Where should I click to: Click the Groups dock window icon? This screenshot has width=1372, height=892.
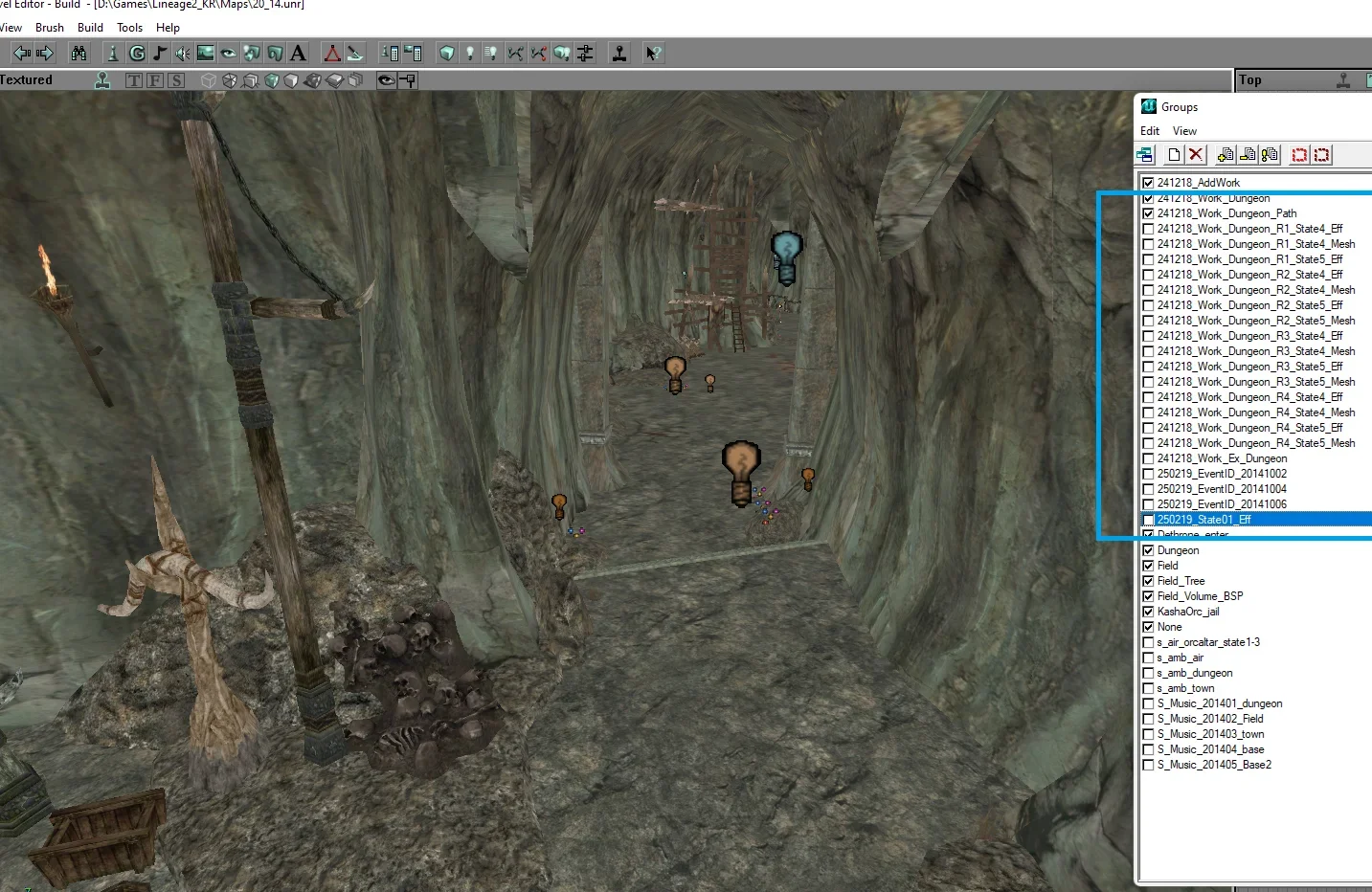pos(1145,155)
